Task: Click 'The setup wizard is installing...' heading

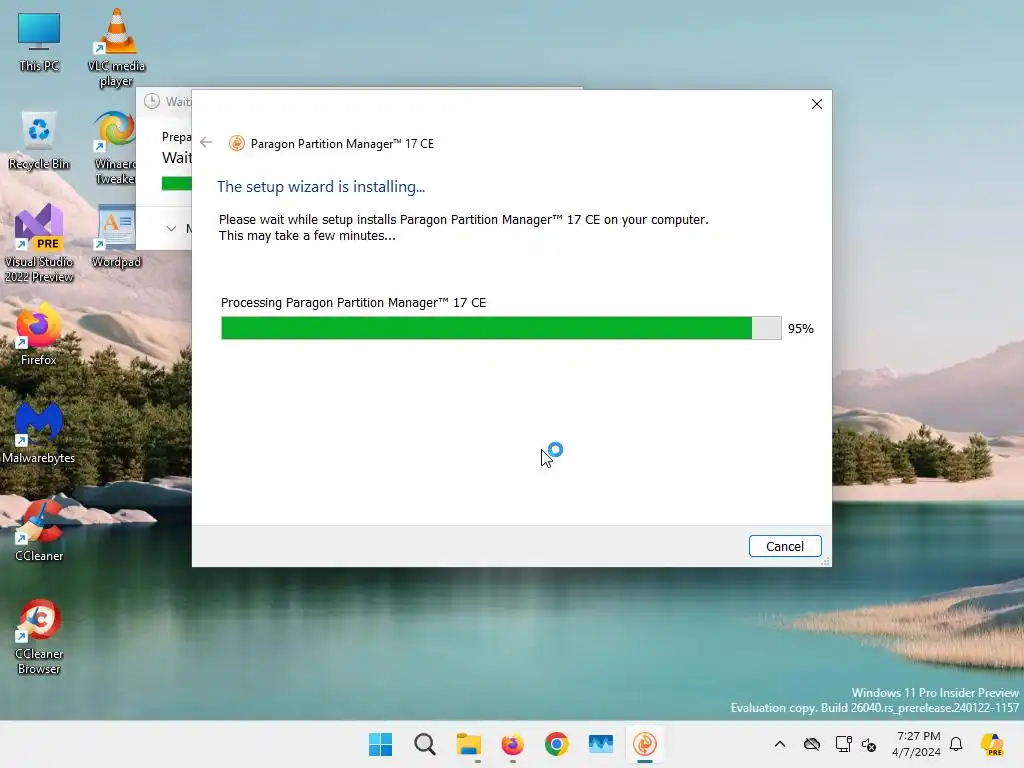Action: pos(321,187)
